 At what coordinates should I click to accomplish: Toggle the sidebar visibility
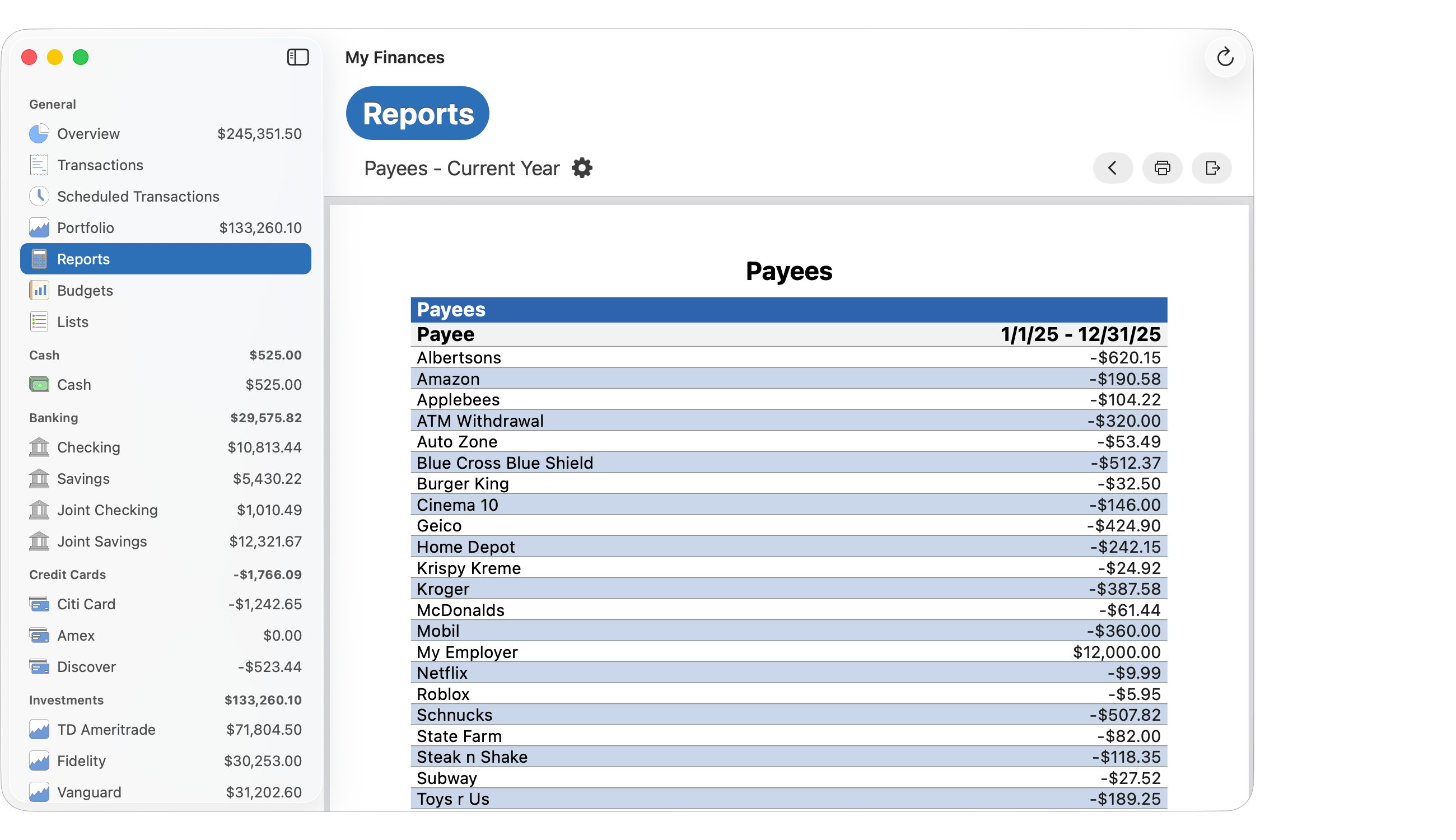(x=298, y=57)
